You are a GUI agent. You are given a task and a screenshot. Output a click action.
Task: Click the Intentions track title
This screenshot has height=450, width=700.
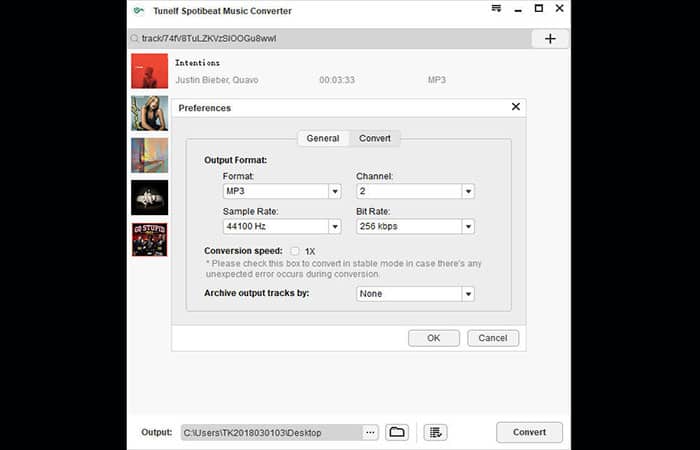click(197, 63)
